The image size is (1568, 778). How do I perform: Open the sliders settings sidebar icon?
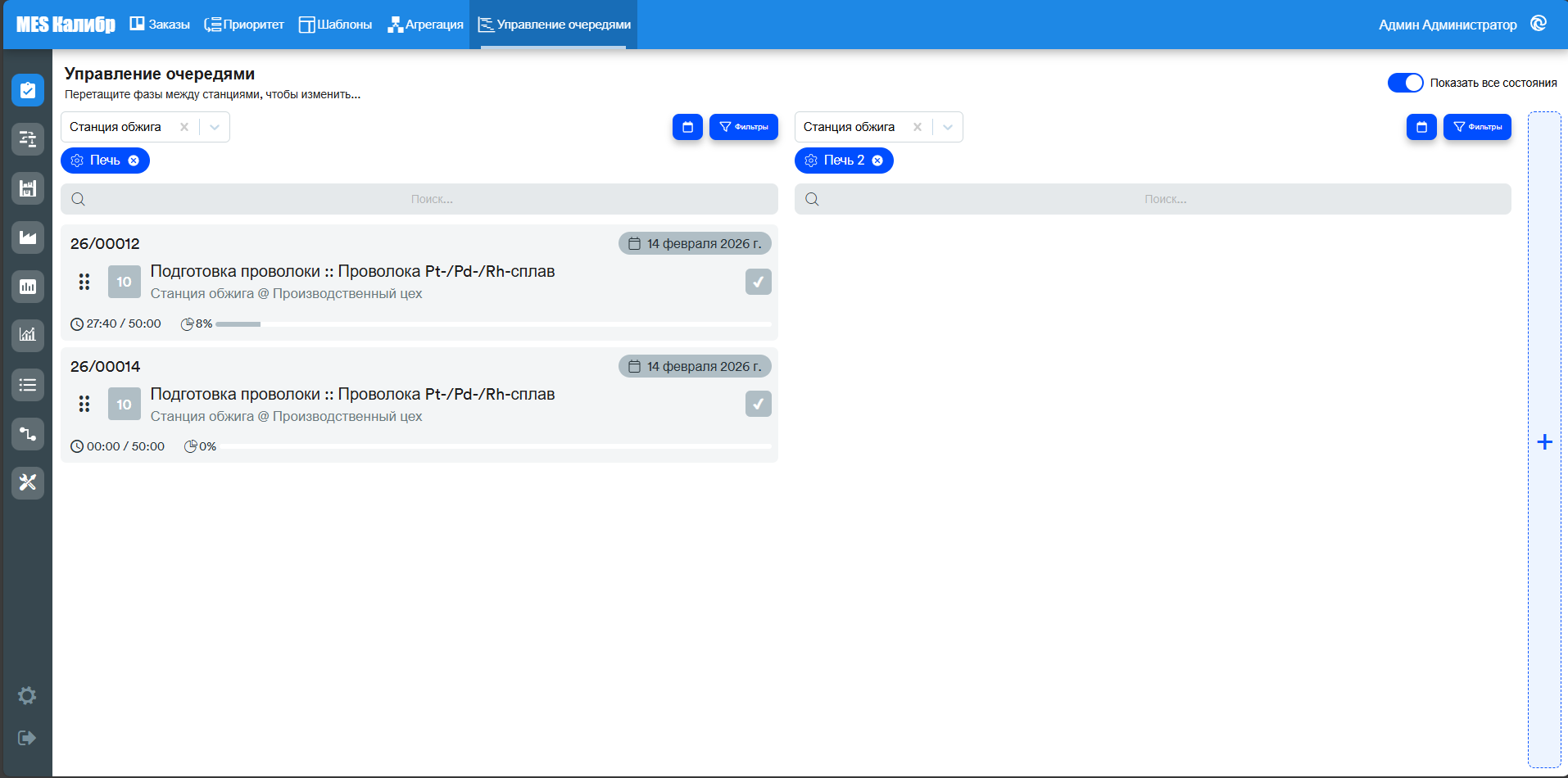28,139
